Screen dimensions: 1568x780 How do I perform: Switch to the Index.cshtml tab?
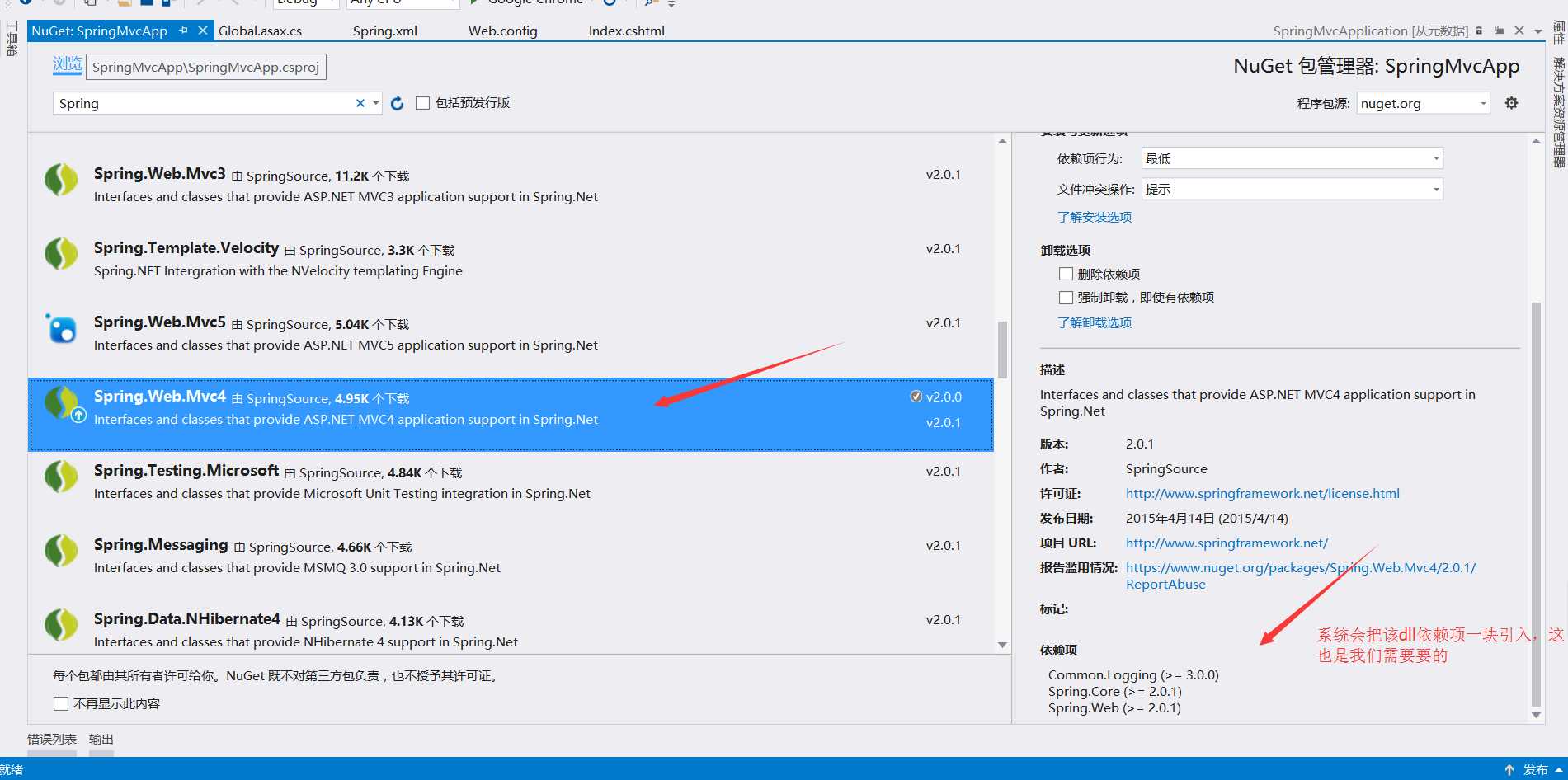[x=626, y=31]
